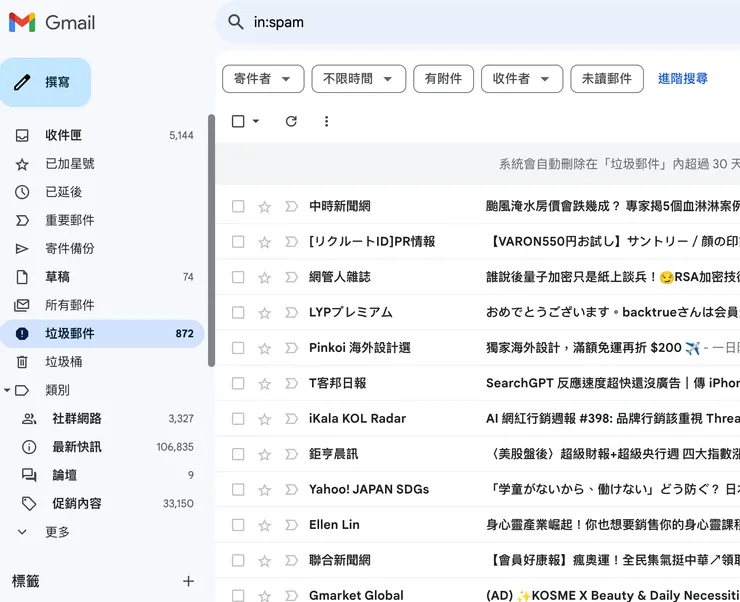Screen dimensions: 740x602
Task: Click the Gmail logo icon
Action: pos(22,22)
